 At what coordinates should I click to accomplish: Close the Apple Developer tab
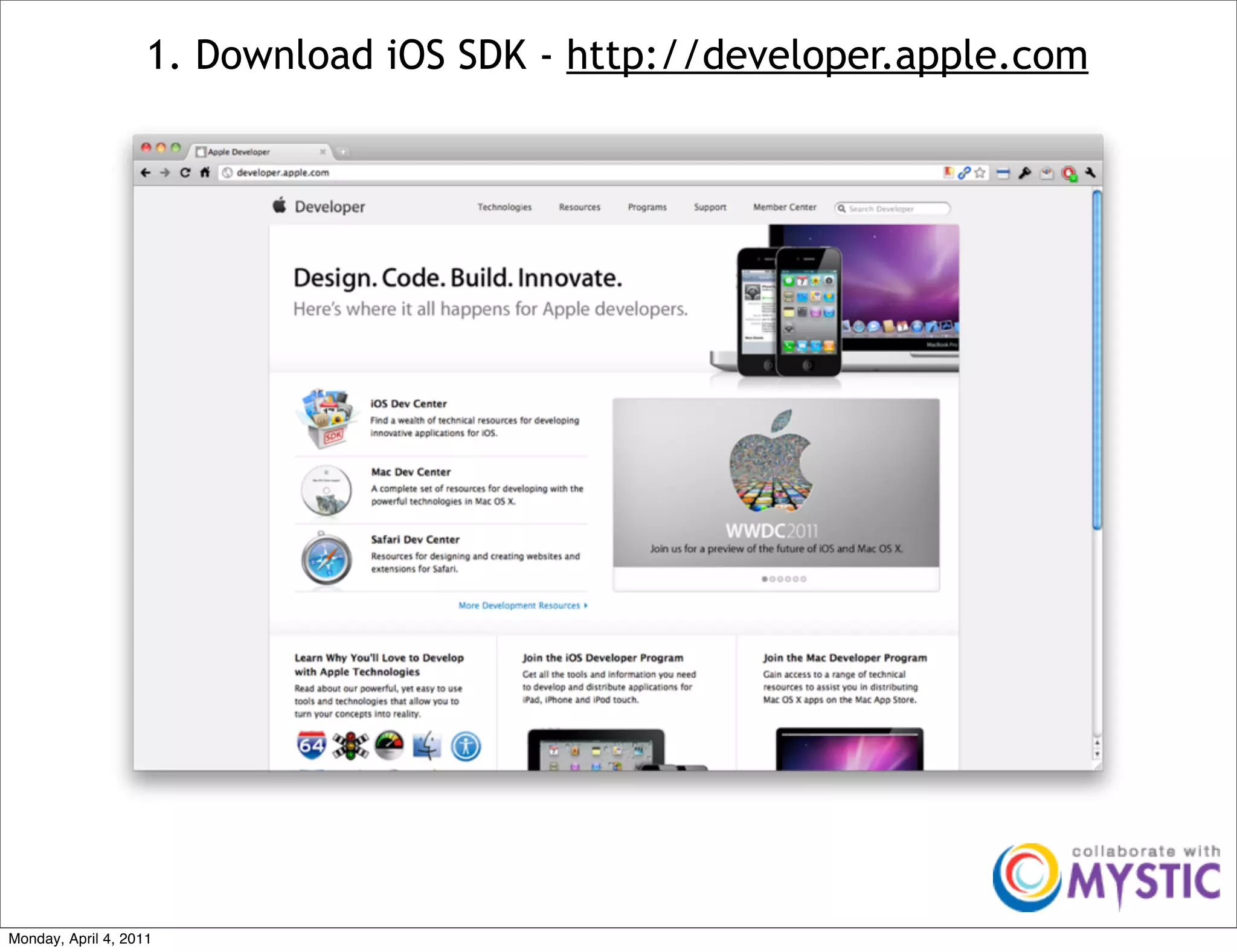tap(323, 152)
